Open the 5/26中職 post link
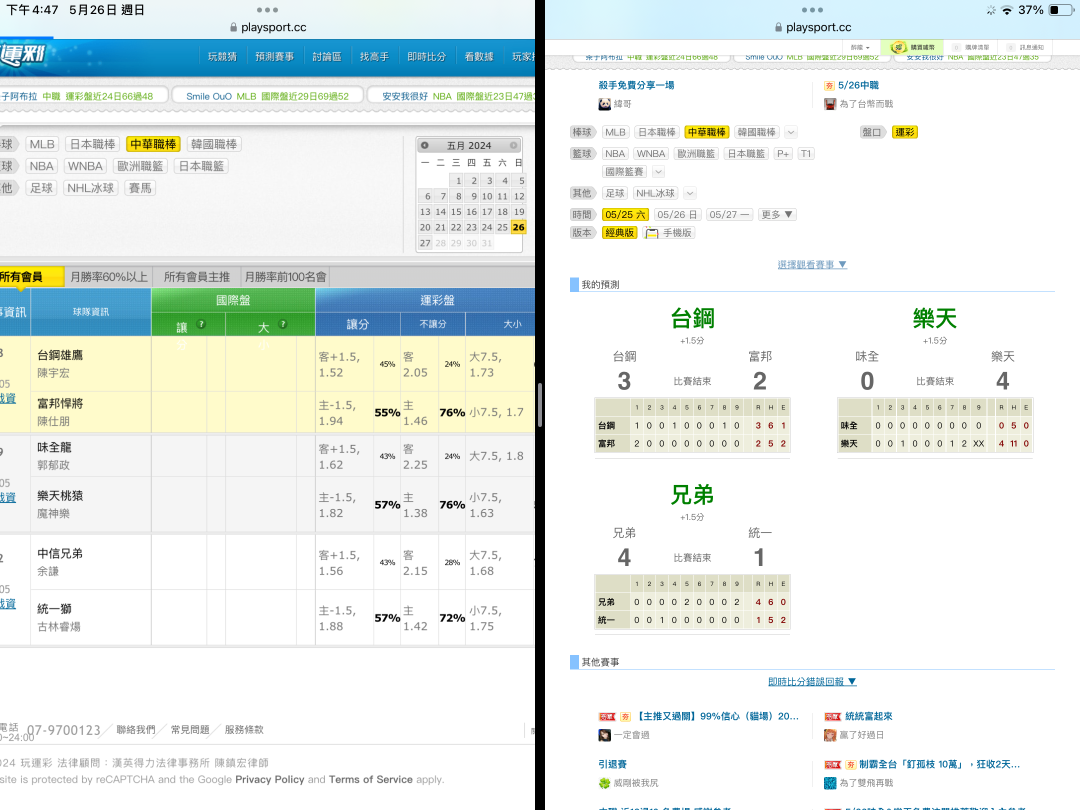This screenshot has width=1080, height=810. pos(858,85)
